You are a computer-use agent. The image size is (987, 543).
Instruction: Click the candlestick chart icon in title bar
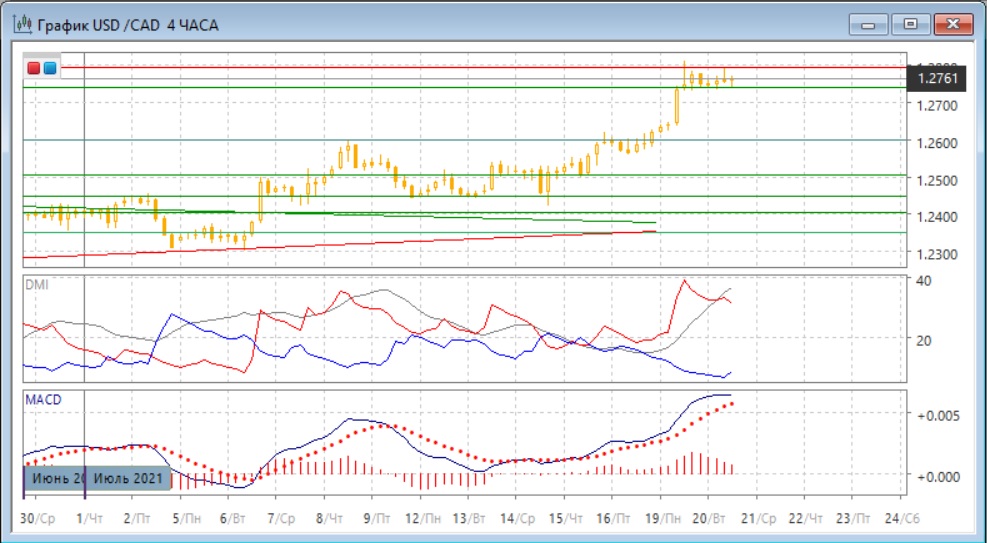click(23, 25)
